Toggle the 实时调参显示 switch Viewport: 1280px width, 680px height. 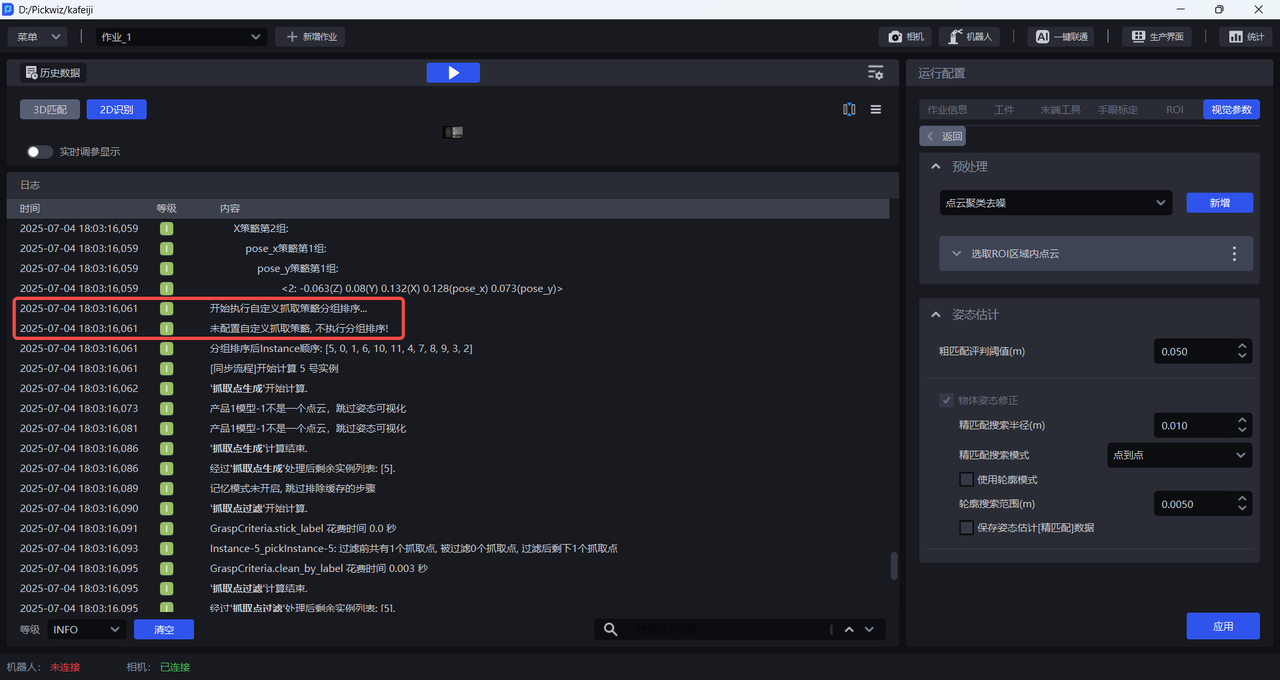(40, 152)
